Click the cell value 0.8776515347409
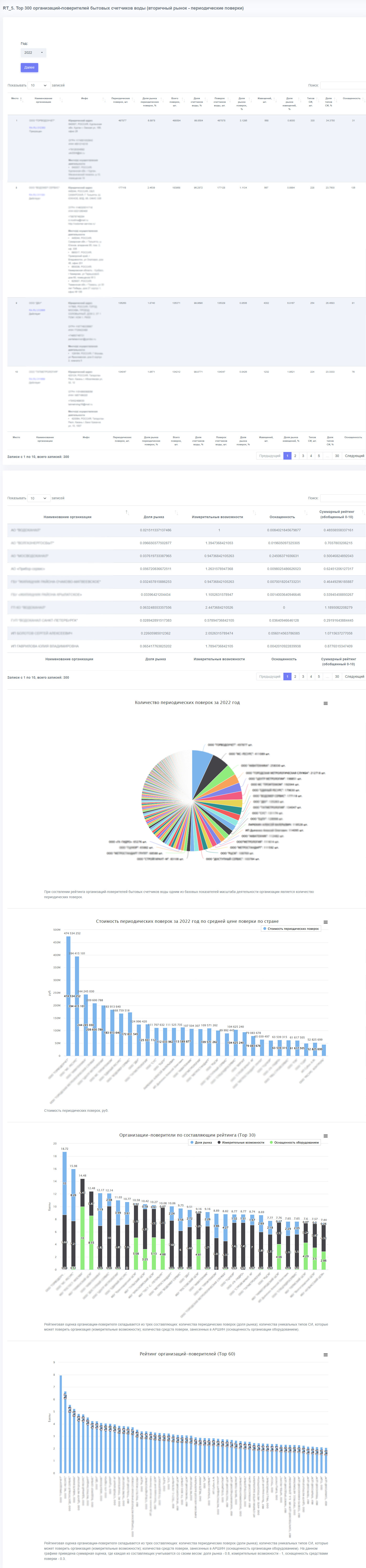 pyautogui.click(x=339, y=646)
